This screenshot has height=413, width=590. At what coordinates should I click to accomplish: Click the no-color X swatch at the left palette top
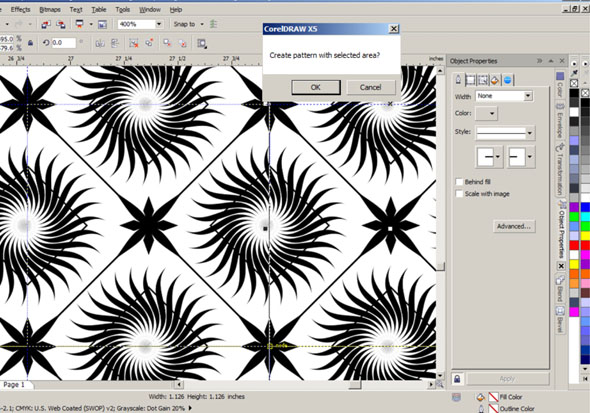coord(574,83)
